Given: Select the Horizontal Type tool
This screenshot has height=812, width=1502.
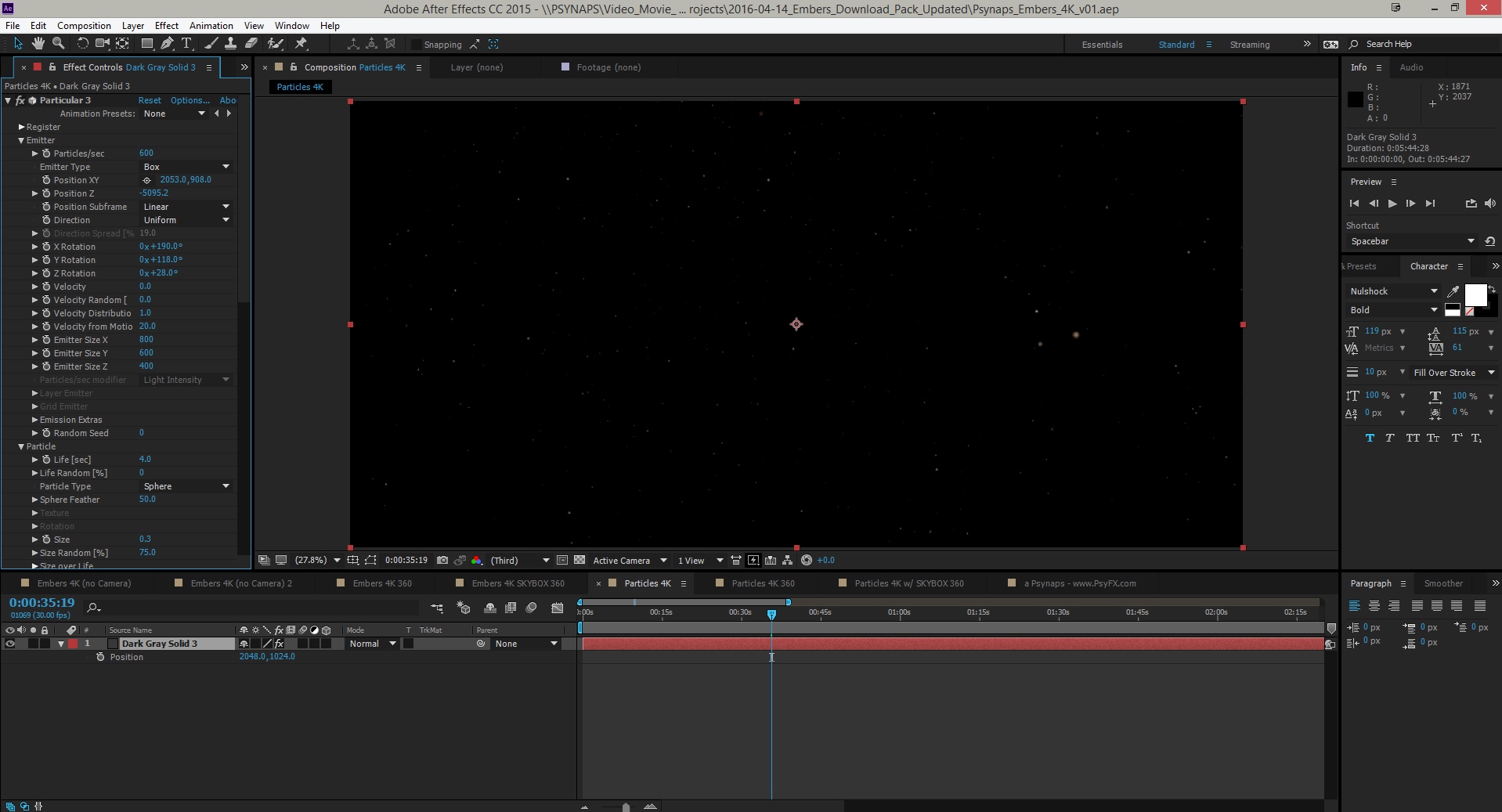Looking at the screenshot, I should tap(186, 44).
